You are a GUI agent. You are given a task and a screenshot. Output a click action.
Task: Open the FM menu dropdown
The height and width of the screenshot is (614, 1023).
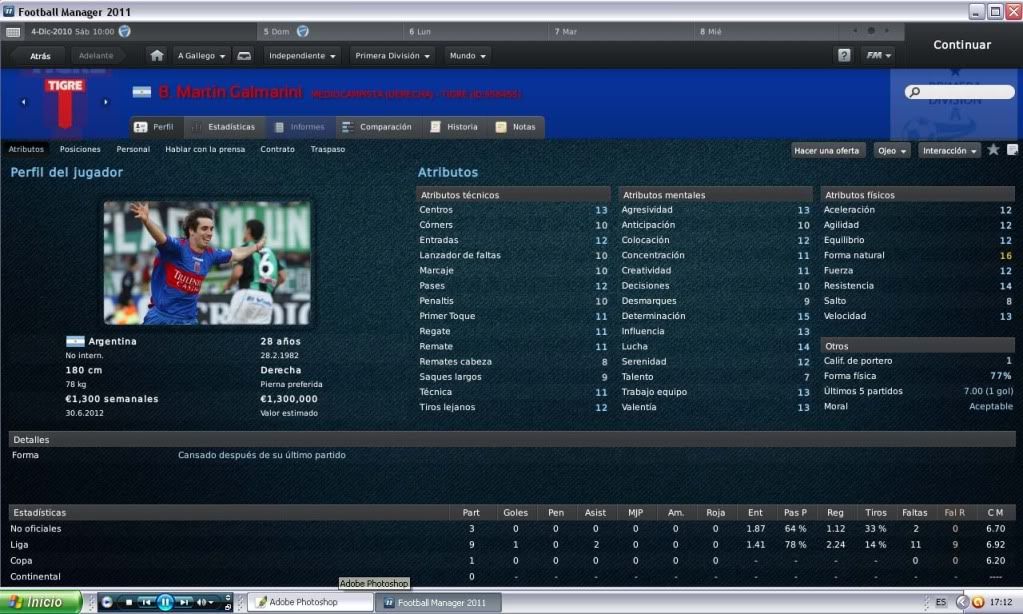pos(878,55)
